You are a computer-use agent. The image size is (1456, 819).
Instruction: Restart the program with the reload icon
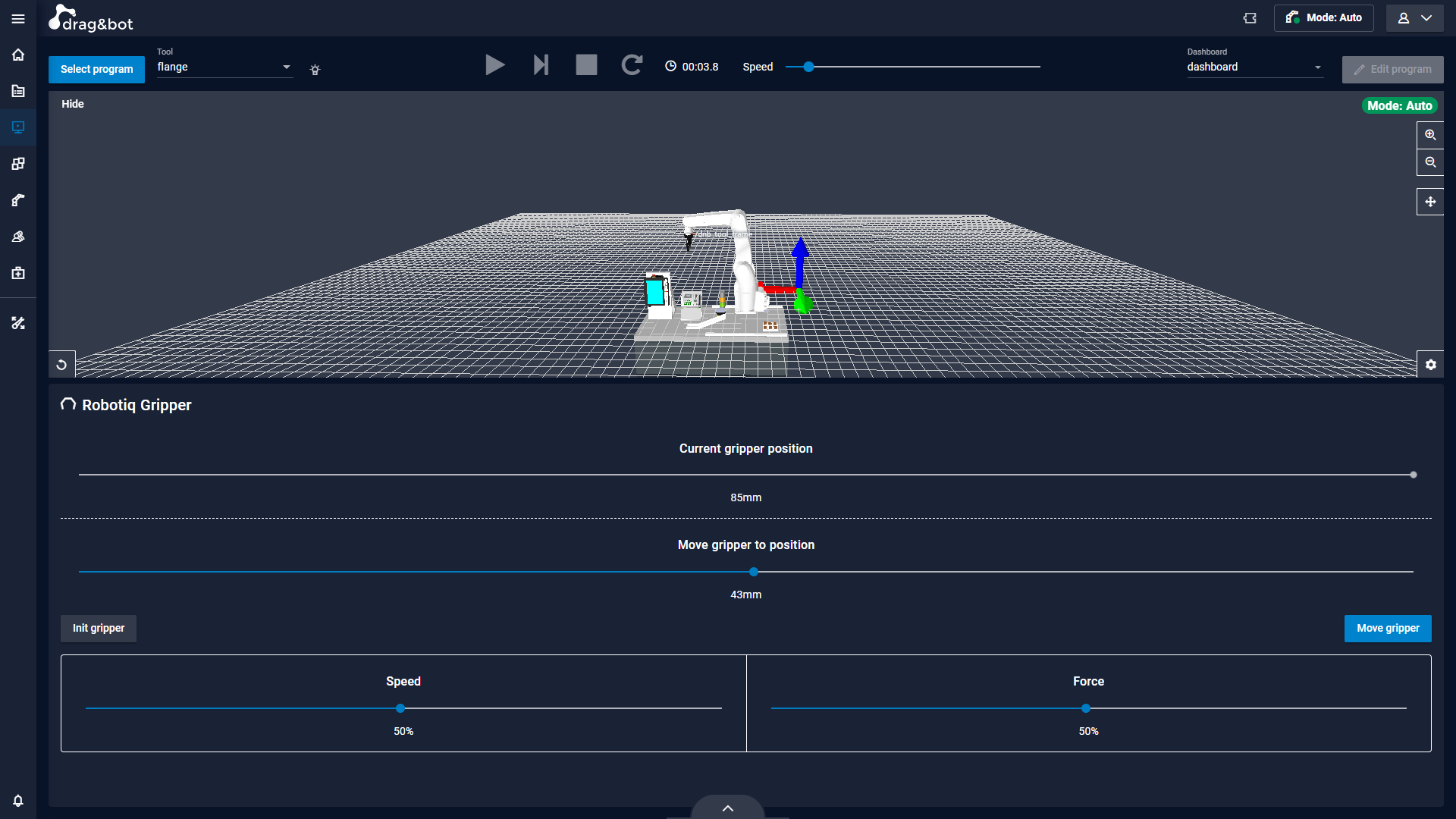click(x=632, y=65)
